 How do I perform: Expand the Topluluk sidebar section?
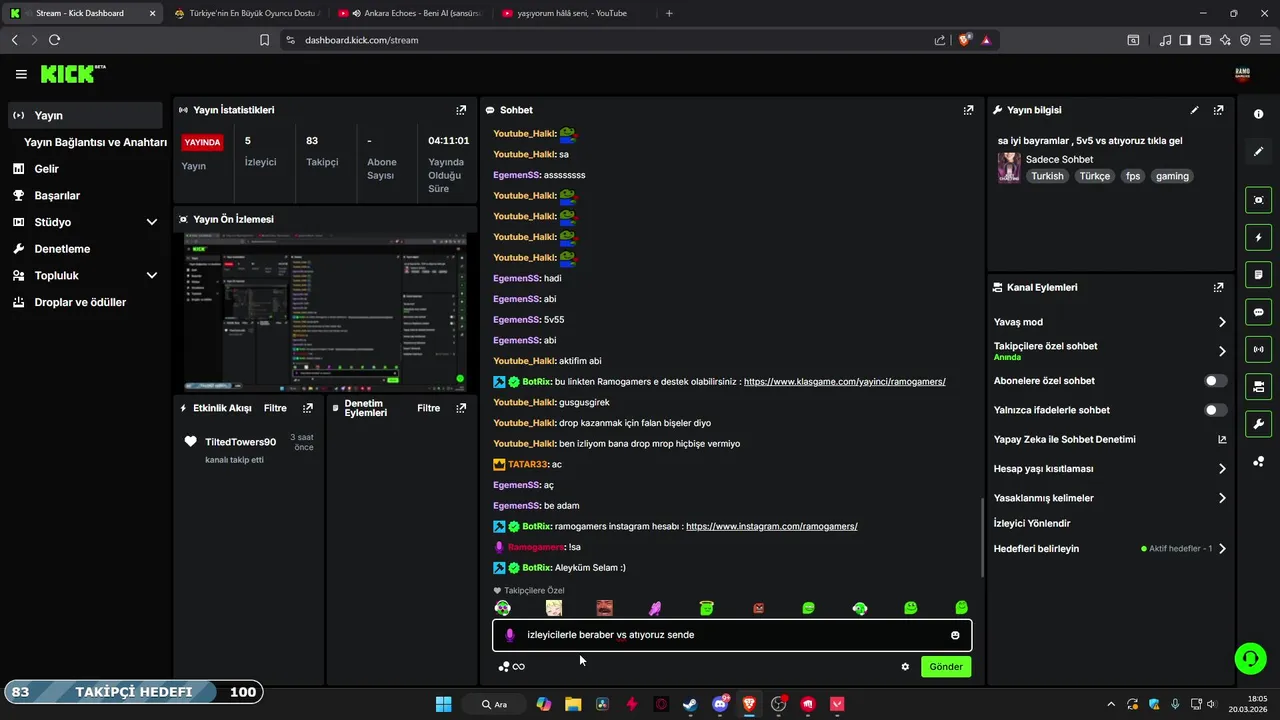click(x=84, y=275)
